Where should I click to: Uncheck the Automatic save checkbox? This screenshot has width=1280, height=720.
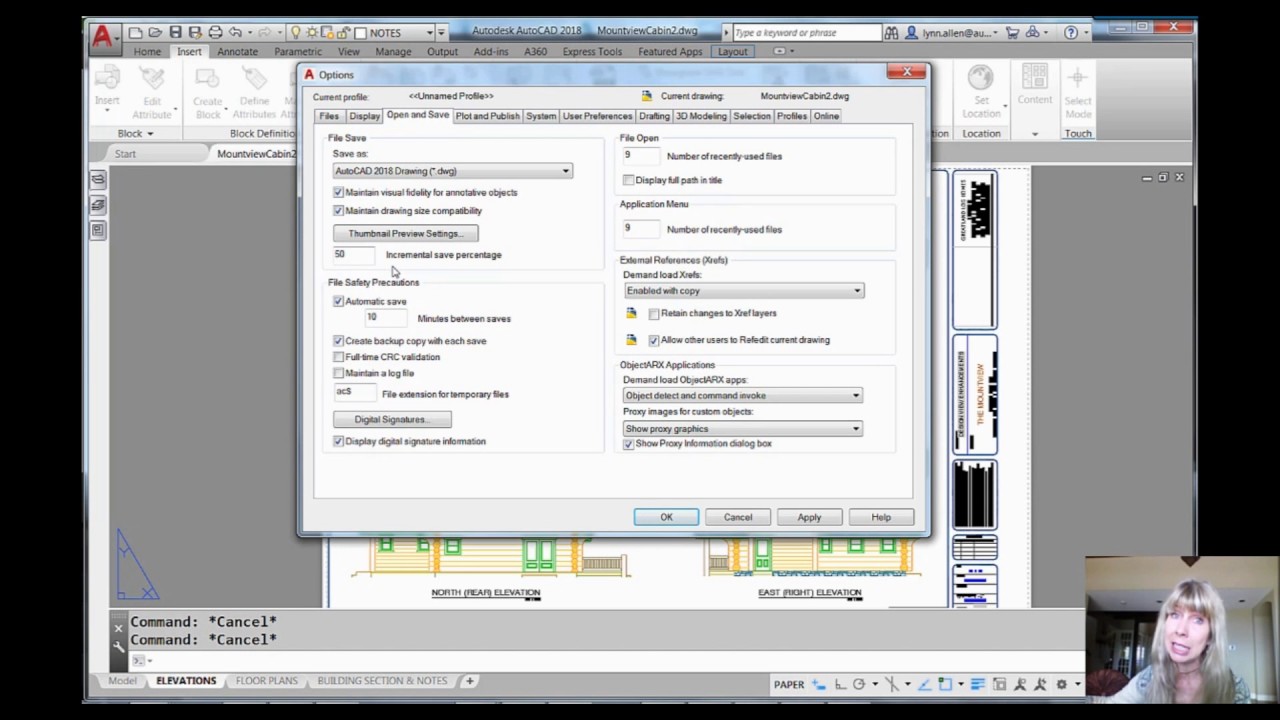338,301
